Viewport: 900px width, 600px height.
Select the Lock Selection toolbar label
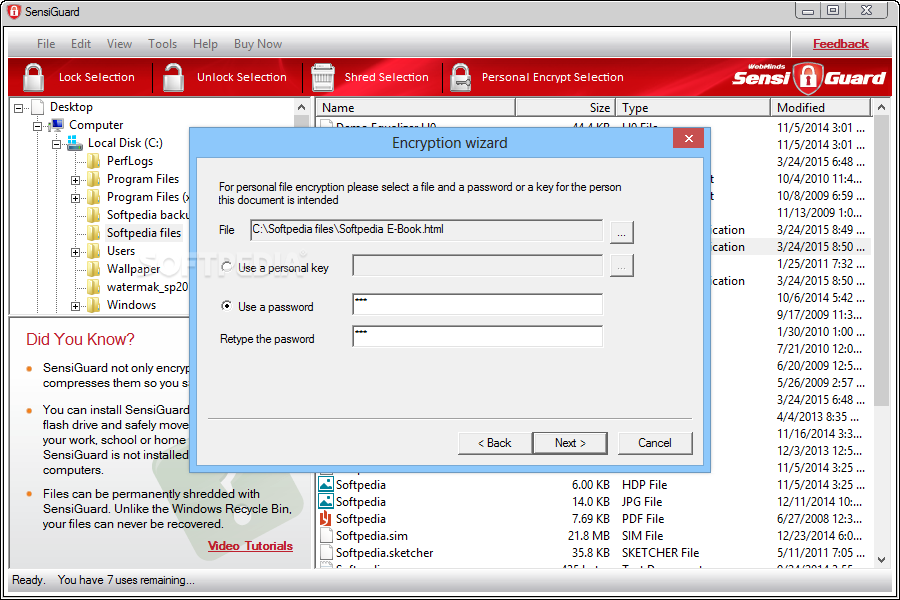(x=96, y=77)
